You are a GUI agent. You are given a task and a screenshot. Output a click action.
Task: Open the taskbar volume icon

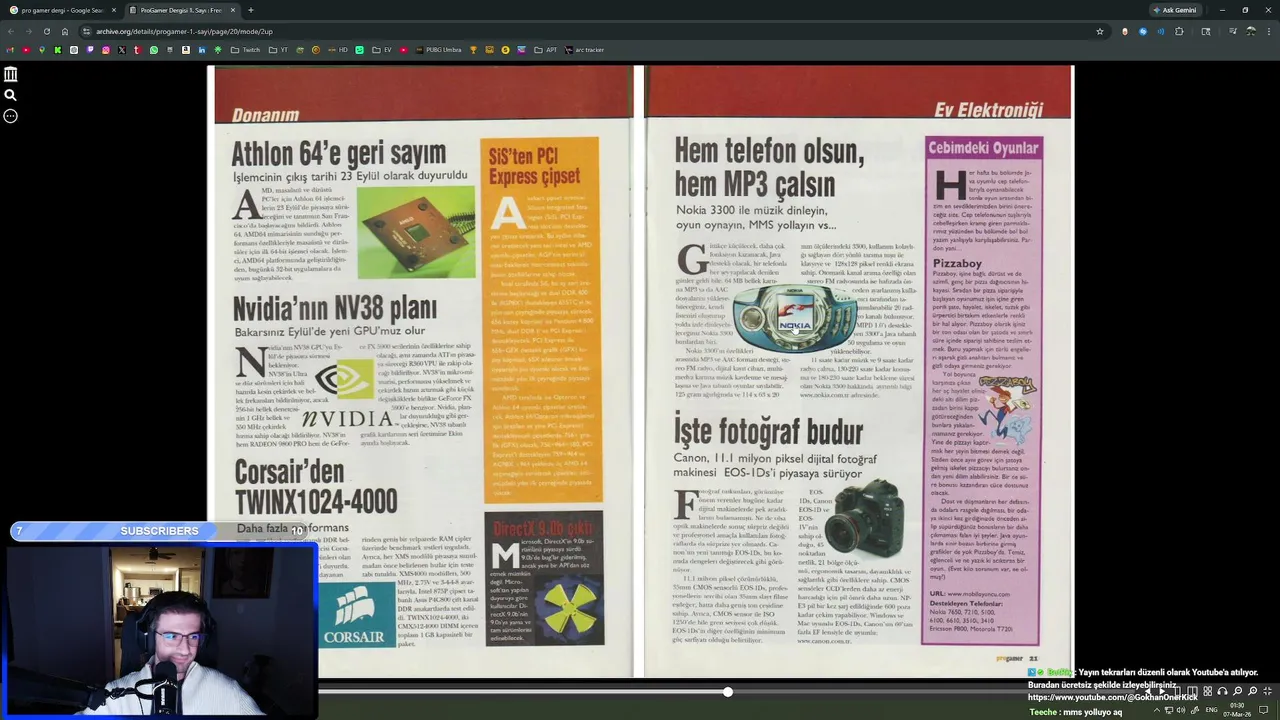point(1181,710)
